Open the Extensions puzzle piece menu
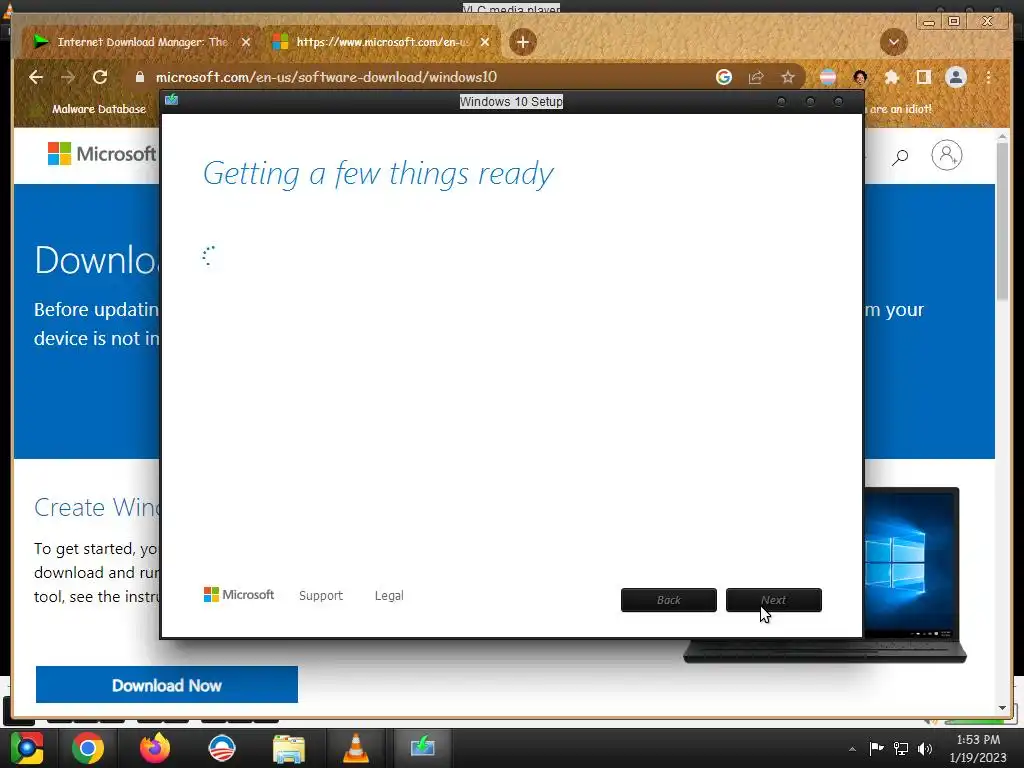1024x768 pixels. 891,77
